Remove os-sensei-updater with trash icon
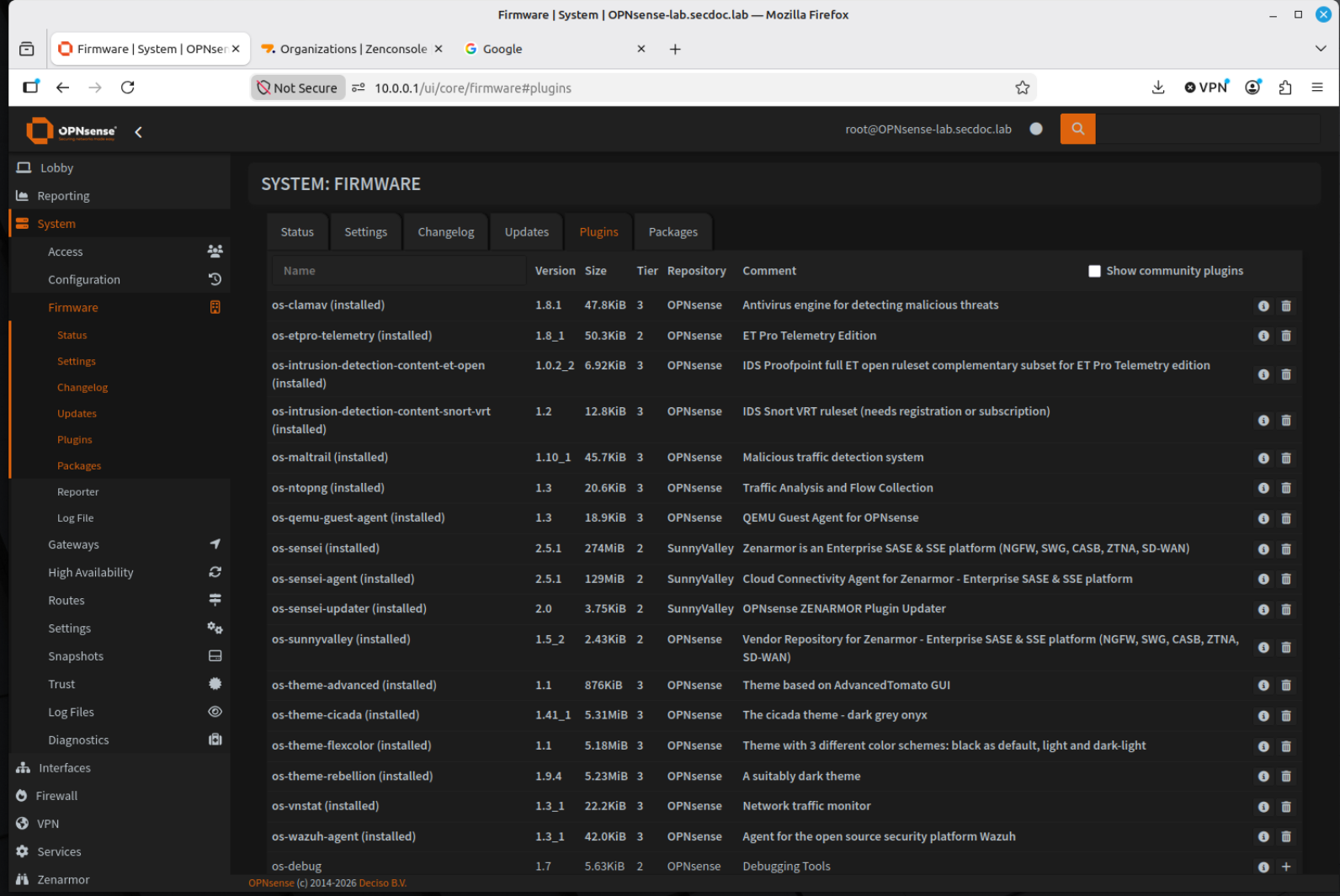Screen dimensions: 1340x896 1286,609
